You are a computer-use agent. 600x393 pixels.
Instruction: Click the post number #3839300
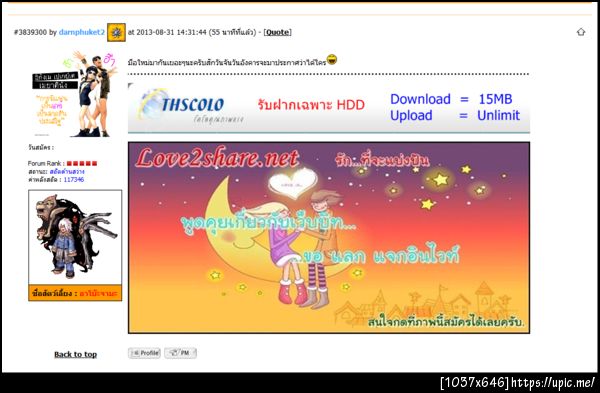tap(30, 32)
